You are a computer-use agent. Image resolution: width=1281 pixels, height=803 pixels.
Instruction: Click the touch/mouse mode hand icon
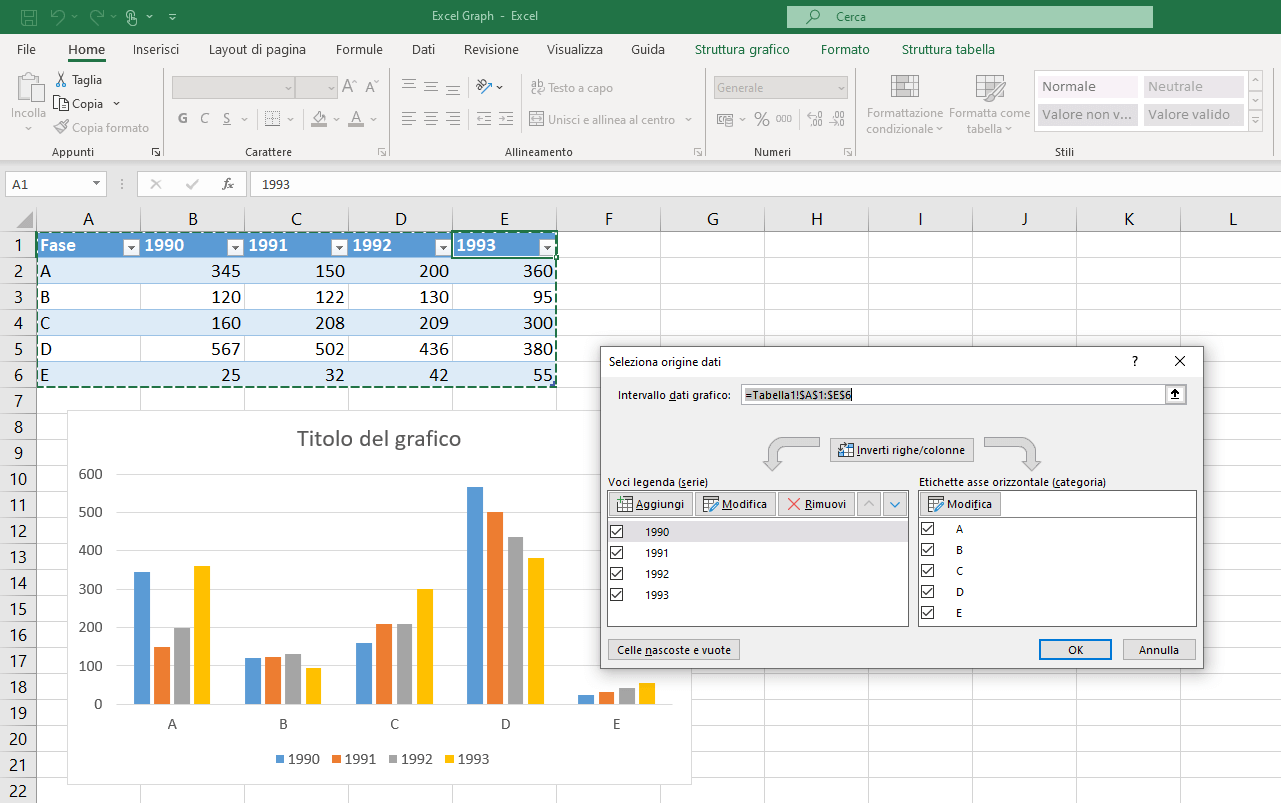click(131, 16)
